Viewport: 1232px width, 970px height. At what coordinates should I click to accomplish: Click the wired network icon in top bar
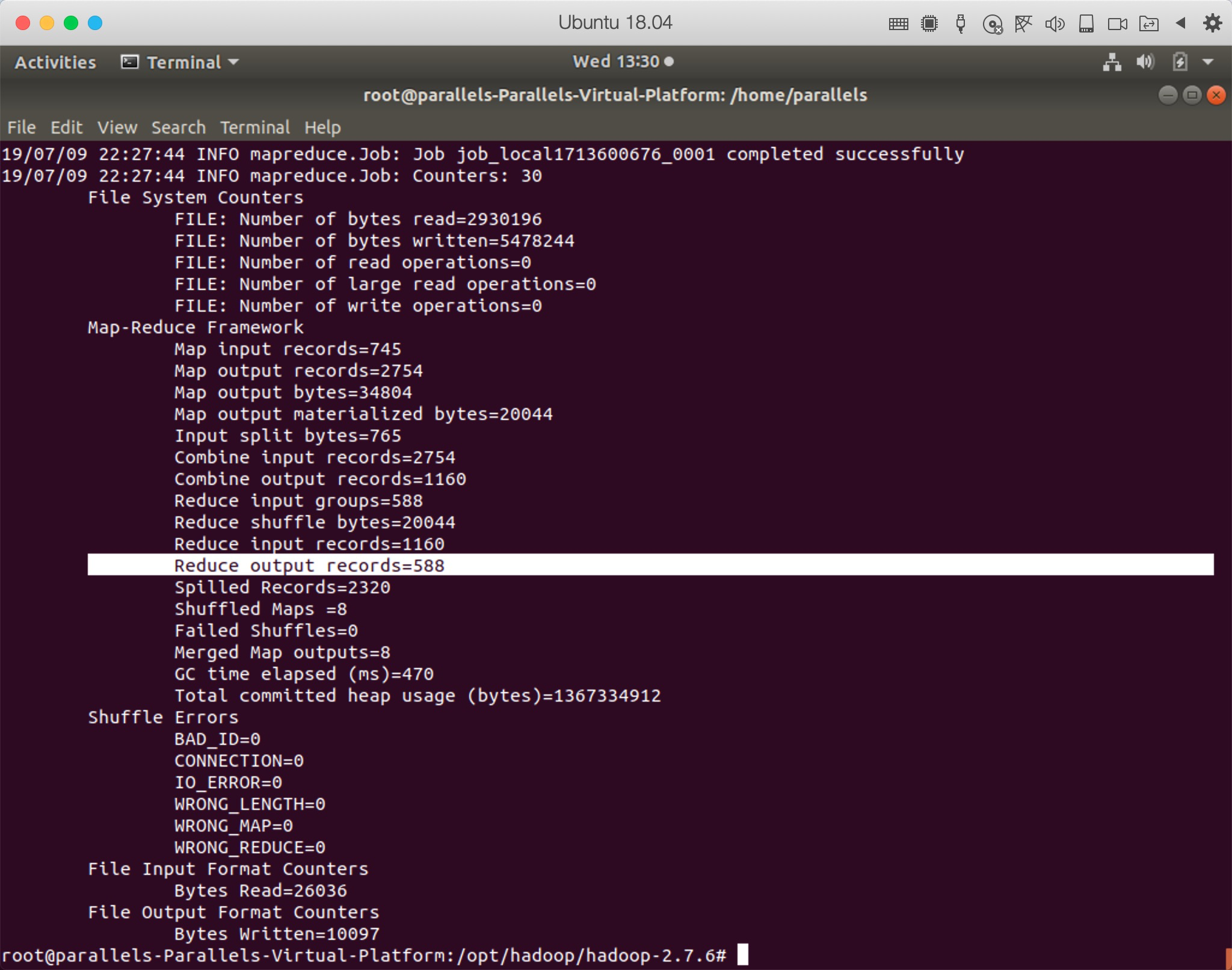click(1113, 61)
